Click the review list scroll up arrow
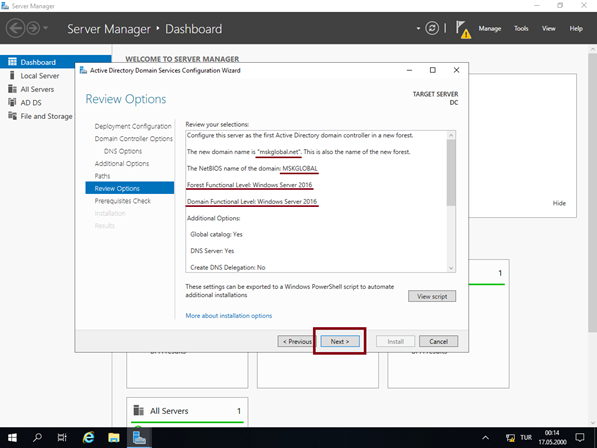This screenshot has width=597, height=448. (x=451, y=135)
